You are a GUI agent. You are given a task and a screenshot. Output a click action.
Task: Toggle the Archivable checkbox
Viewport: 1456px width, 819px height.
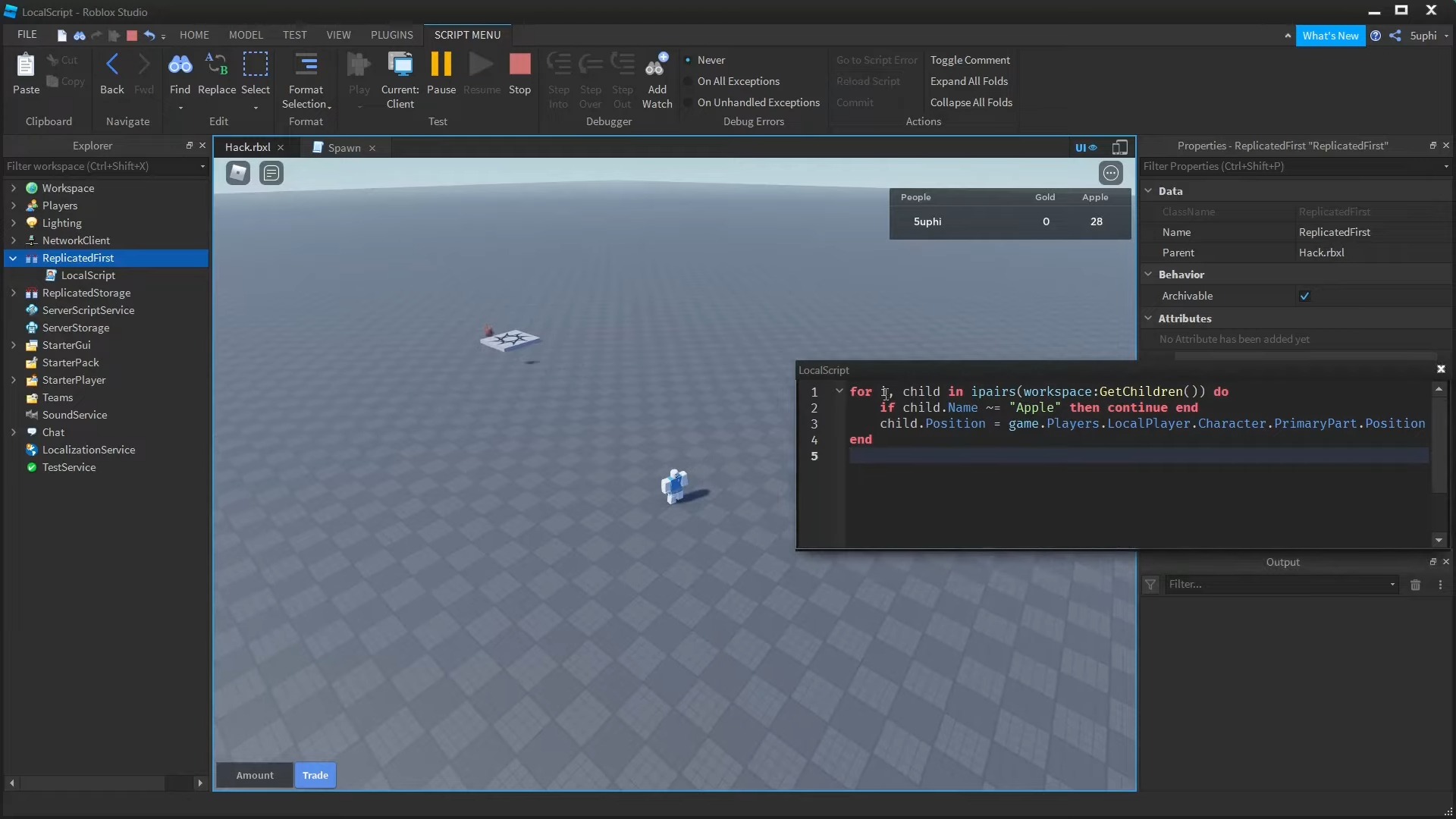click(1304, 296)
